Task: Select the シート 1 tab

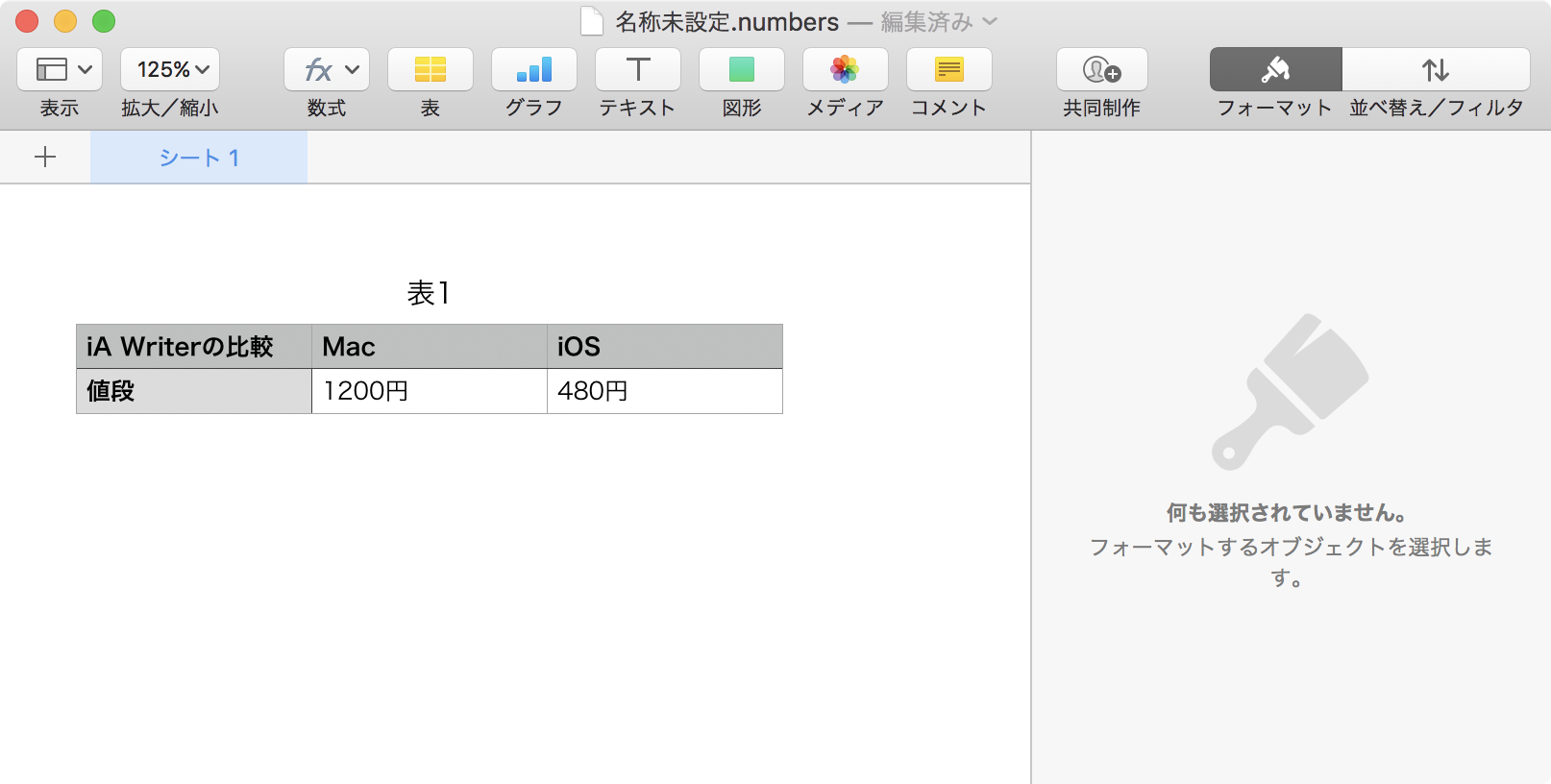Action: tap(199, 158)
